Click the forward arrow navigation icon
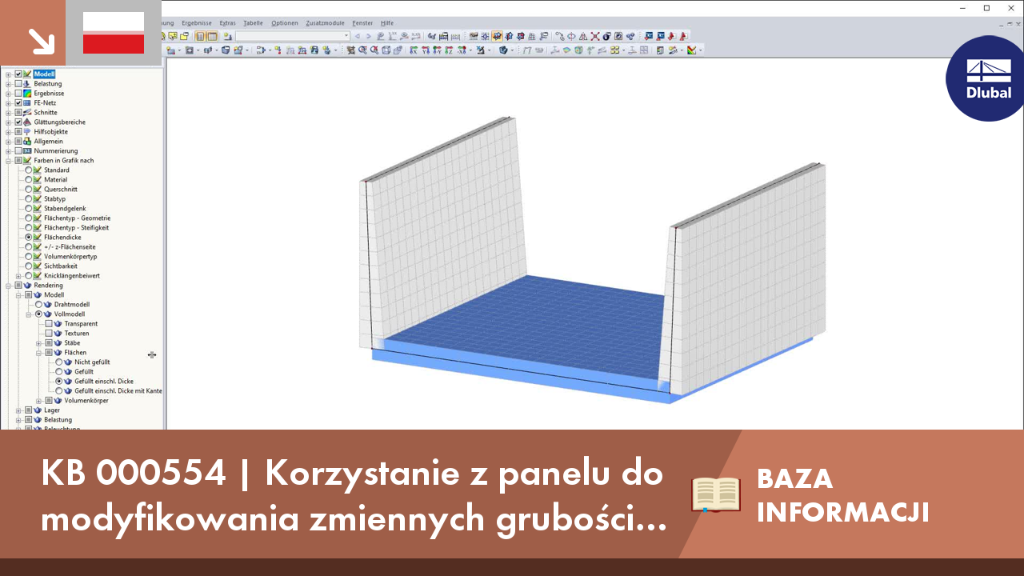This screenshot has height=576, width=1024. point(368,37)
